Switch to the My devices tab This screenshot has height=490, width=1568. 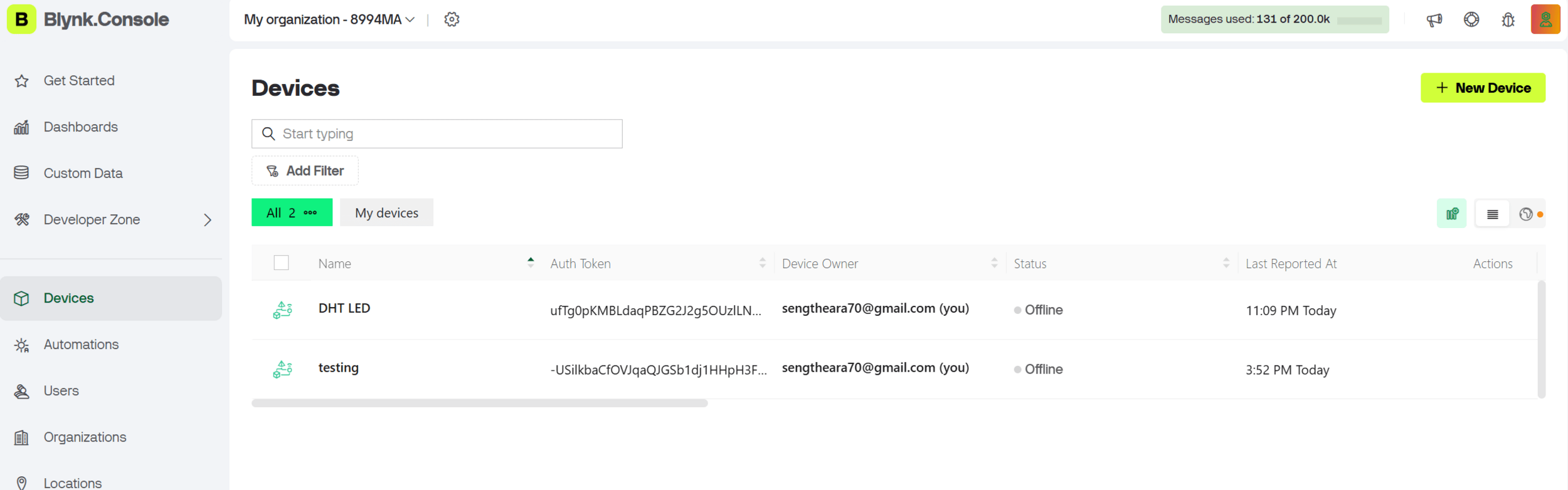click(x=386, y=213)
